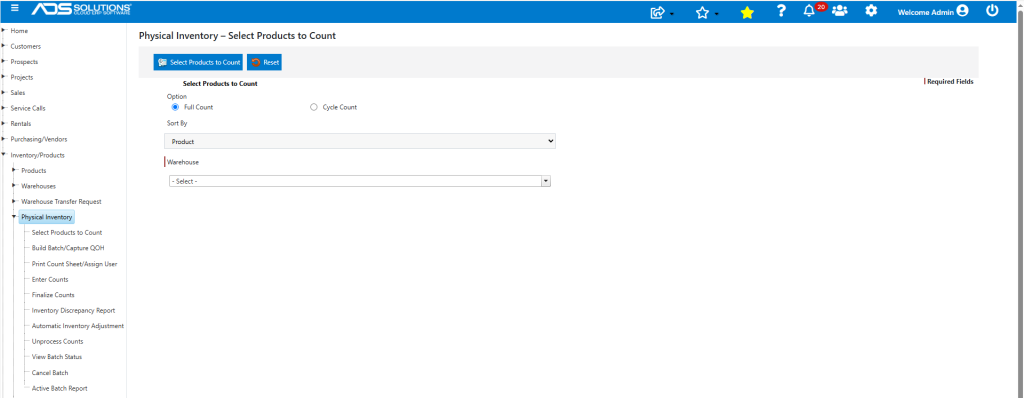Open the users group icon
1024x398 pixels.
(840, 11)
